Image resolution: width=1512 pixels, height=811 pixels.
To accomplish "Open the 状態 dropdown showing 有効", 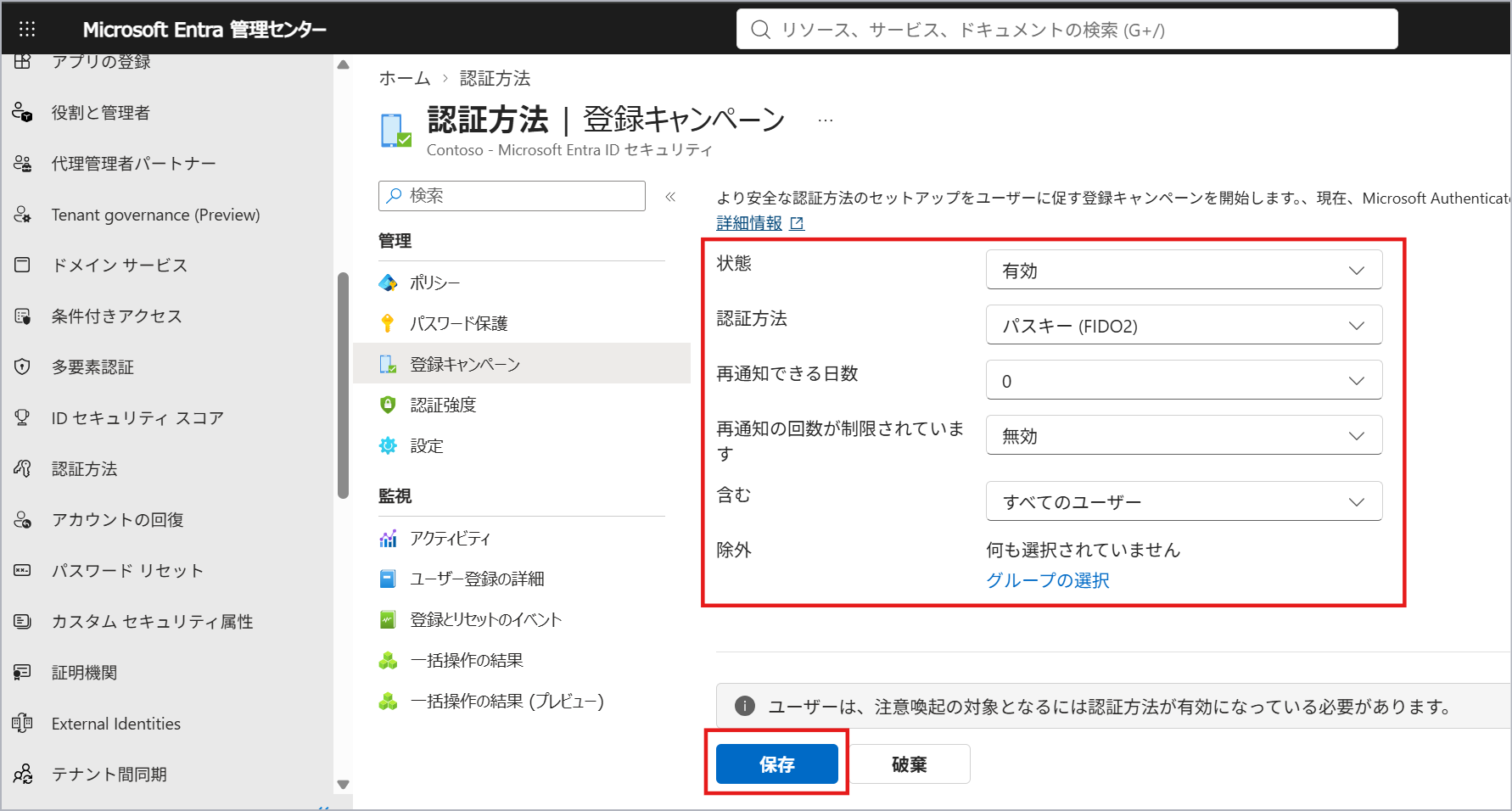I will [x=1184, y=270].
